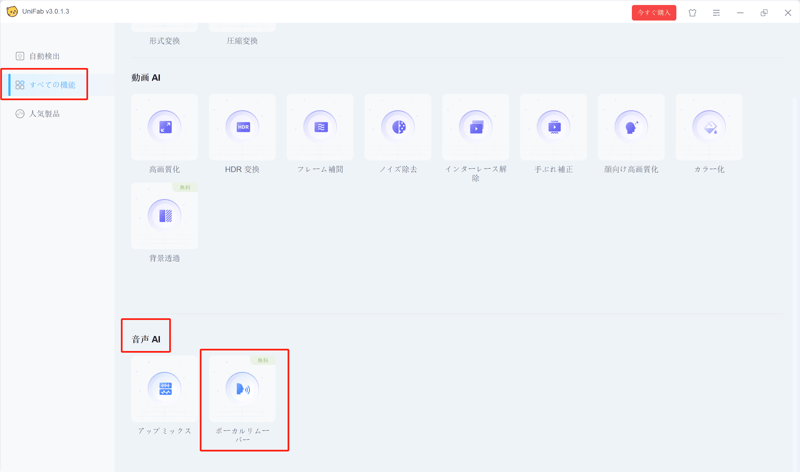
Task: Select the すべての機能 sidebar tab
Action: point(51,85)
